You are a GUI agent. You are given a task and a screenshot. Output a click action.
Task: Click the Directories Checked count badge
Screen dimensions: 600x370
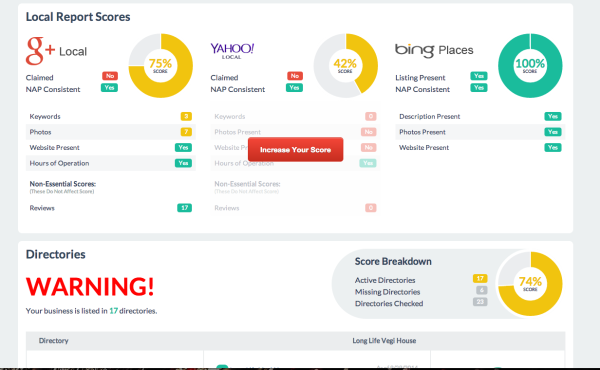pyautogui.click(x=480, y=302)
